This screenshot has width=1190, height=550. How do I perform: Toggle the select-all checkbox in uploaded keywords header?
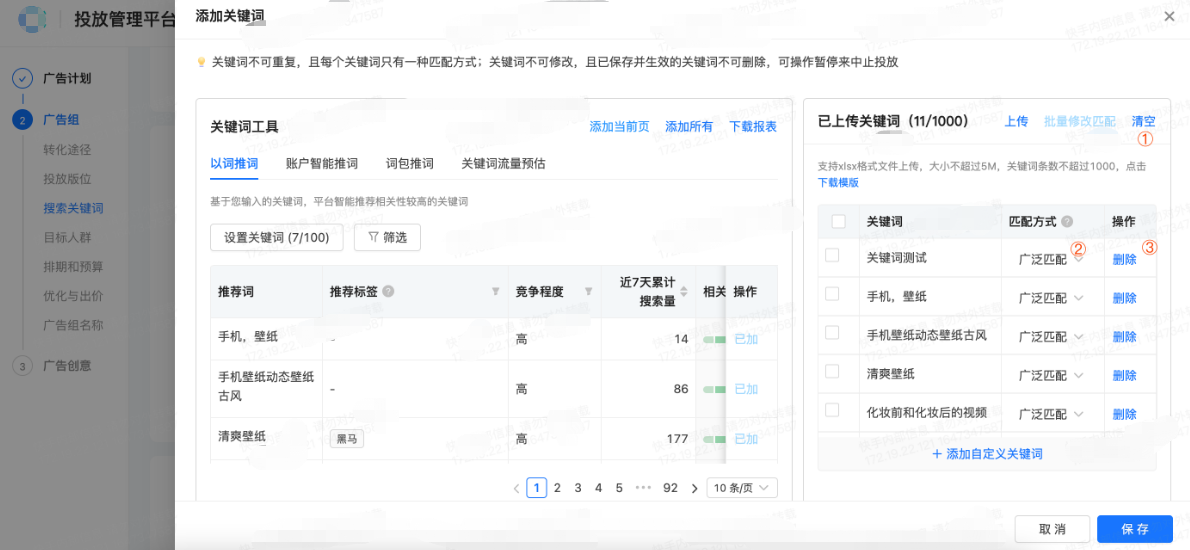(839, 222)
